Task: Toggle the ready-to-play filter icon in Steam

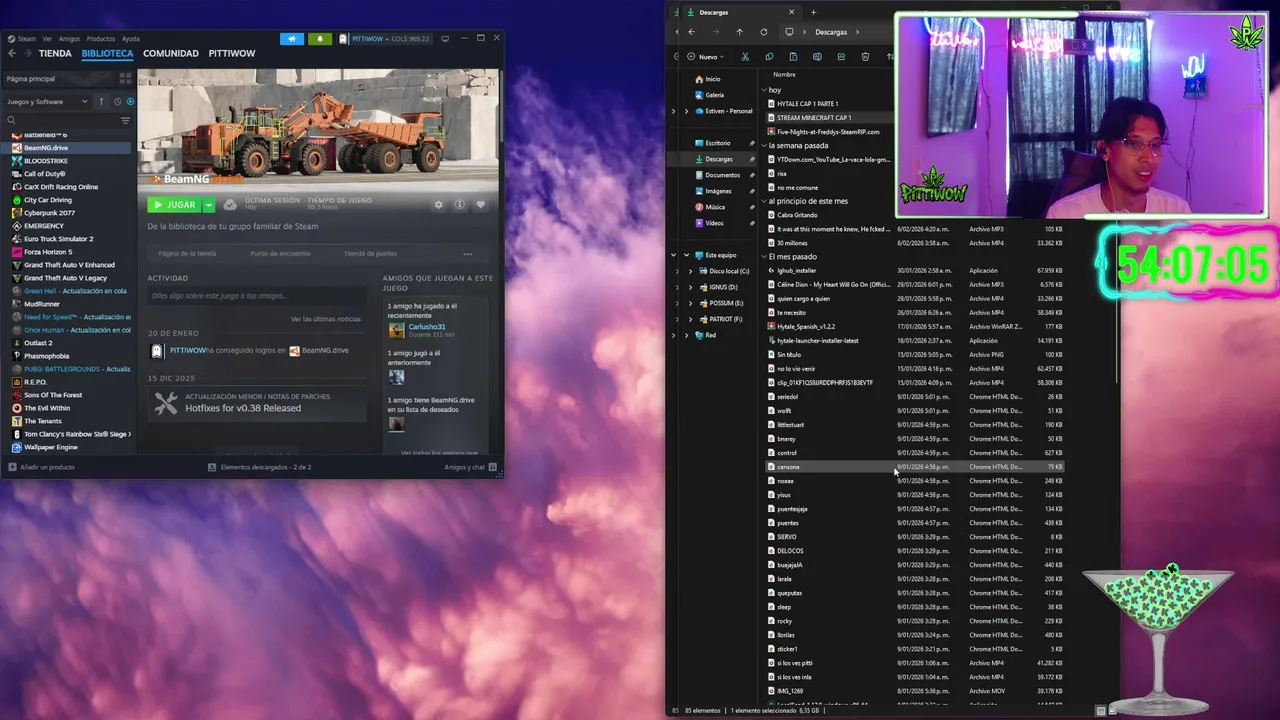Action: point(130,101)
